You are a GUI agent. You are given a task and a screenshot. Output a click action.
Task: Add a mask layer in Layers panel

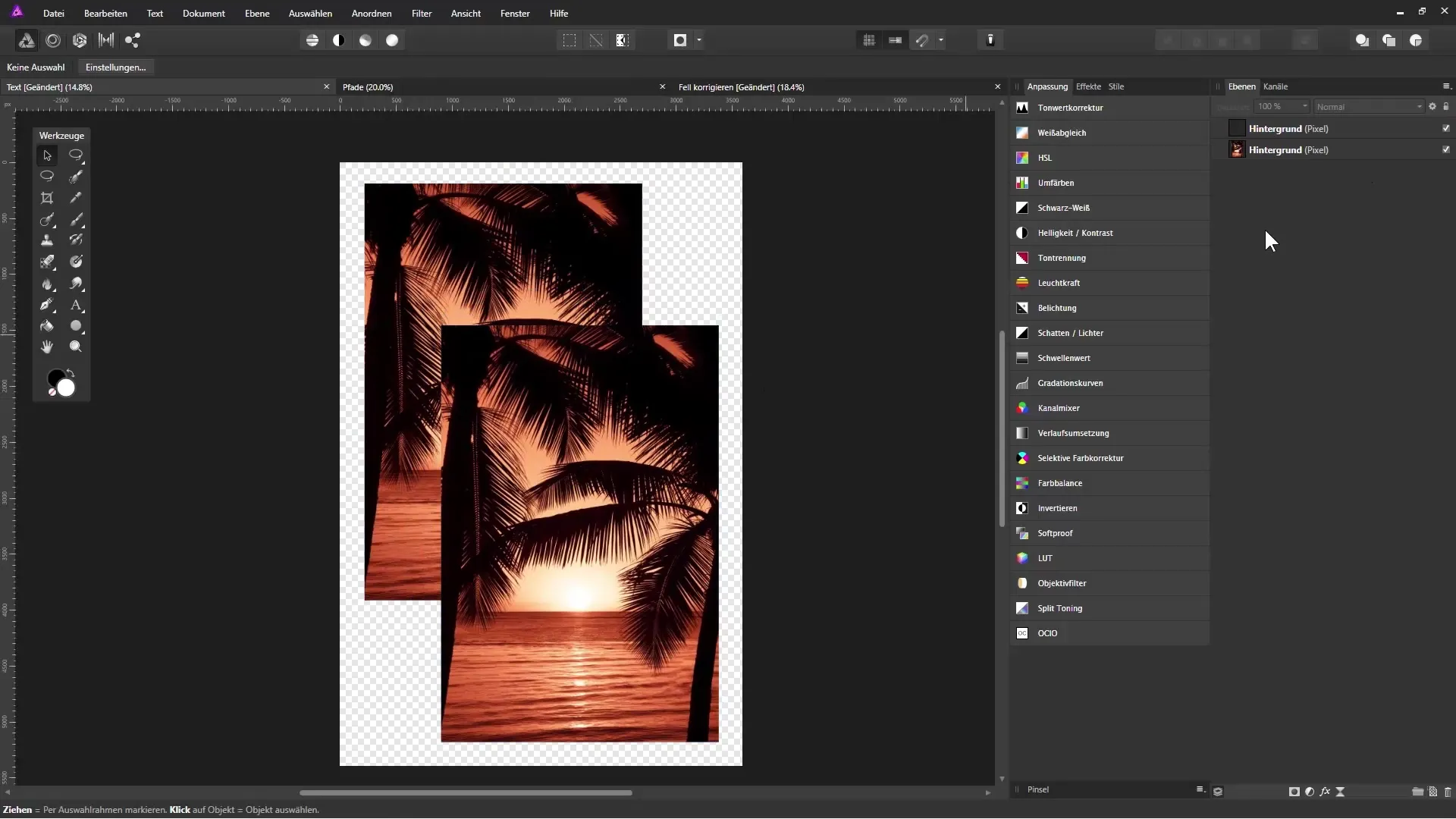(x=1294, y=792)
